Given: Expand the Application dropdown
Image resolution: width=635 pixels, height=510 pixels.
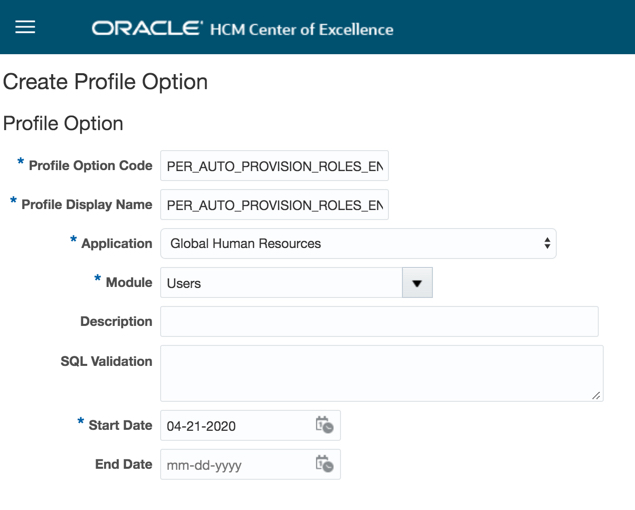Looking at the screenshot, I should tap(358, 243).
